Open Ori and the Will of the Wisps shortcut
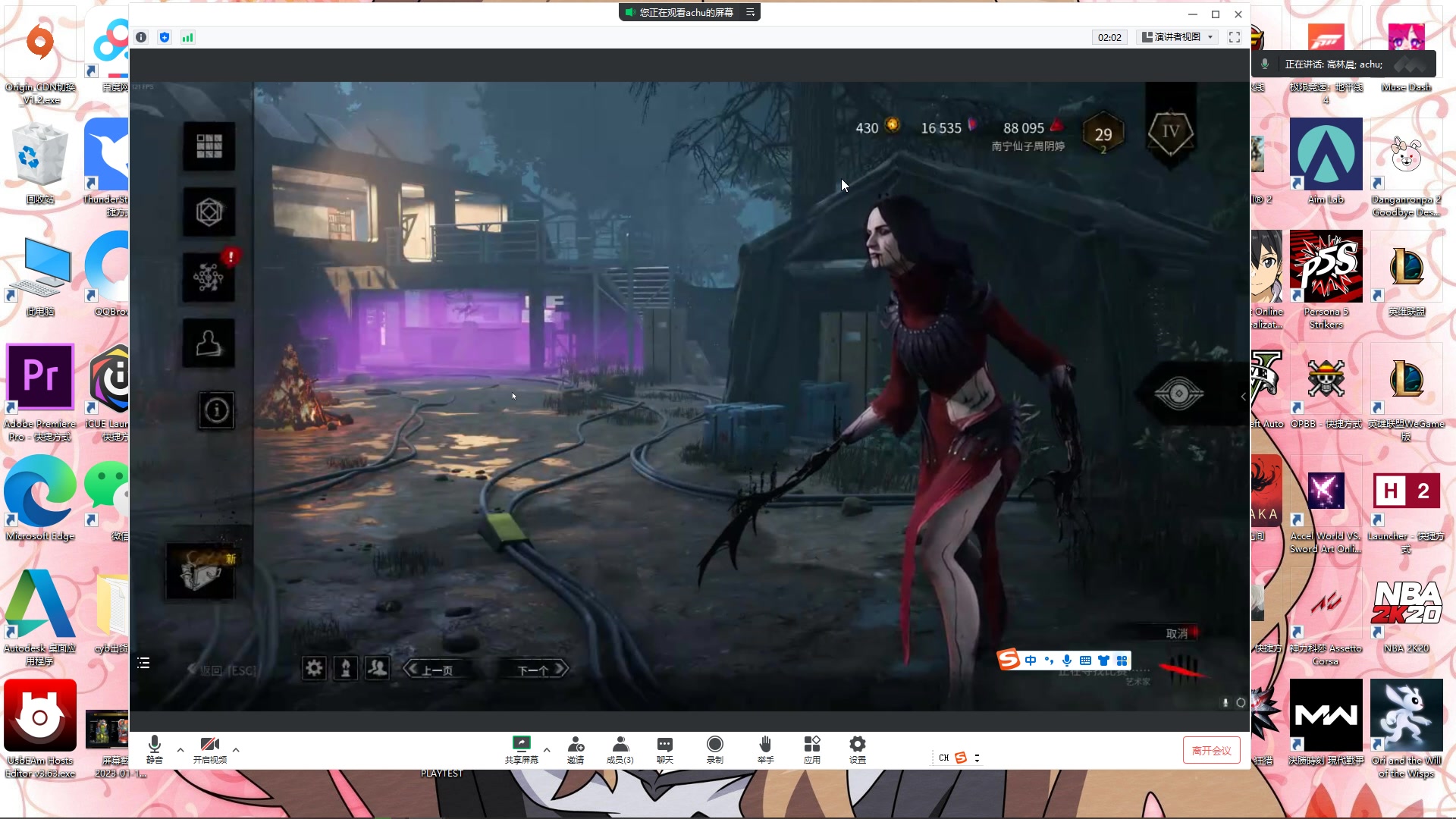Screen dimensions: 1456x819 pos(1406,728)
